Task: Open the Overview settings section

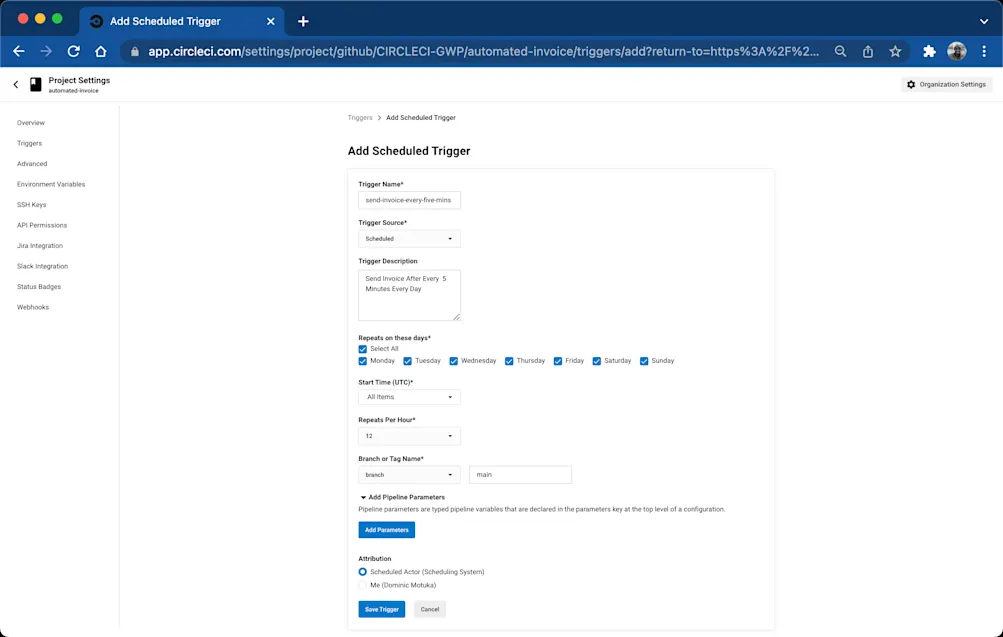Action: (x=31, y=123)
